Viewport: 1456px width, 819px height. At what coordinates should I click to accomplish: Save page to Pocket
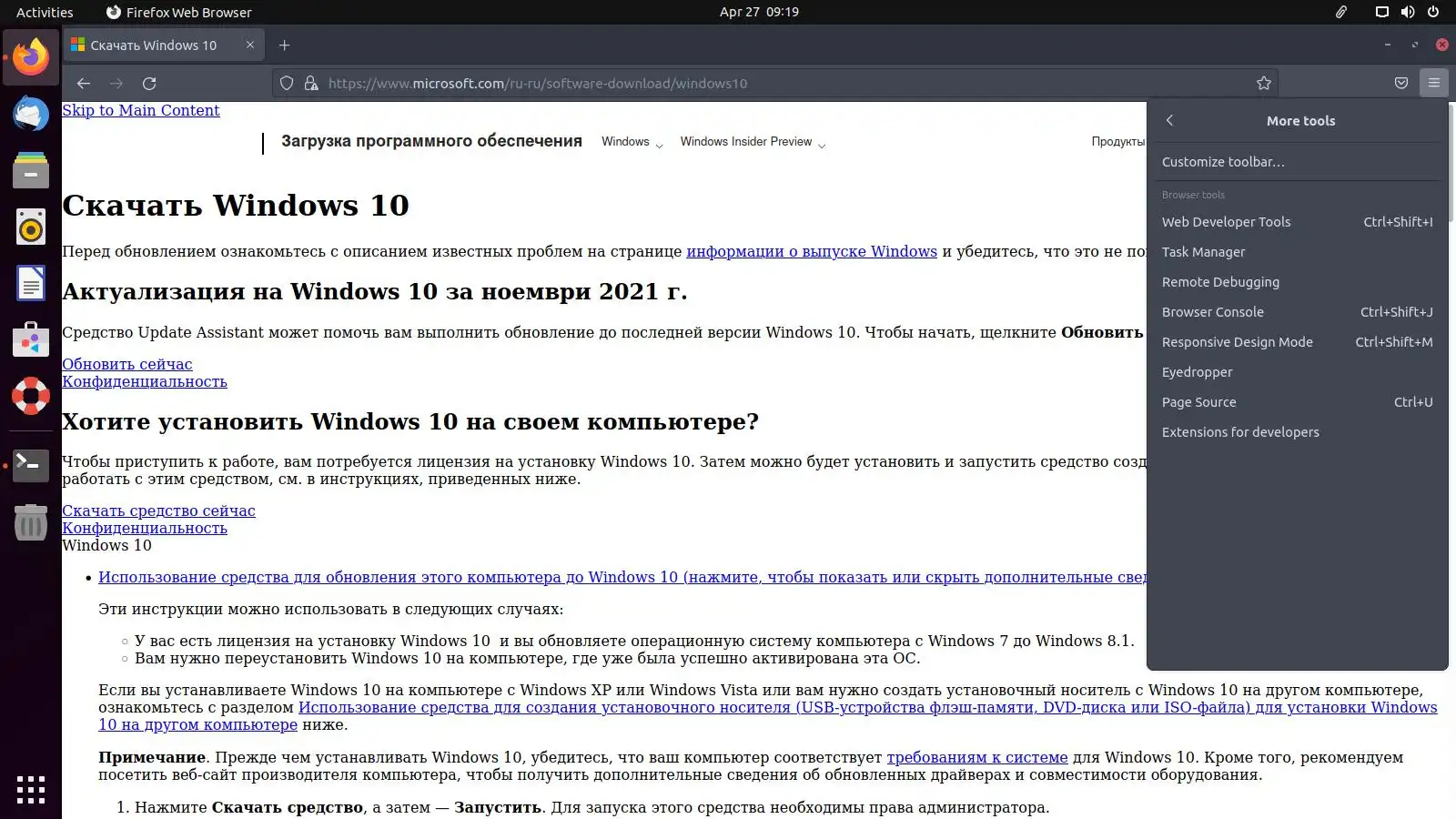click(1401, 83)
